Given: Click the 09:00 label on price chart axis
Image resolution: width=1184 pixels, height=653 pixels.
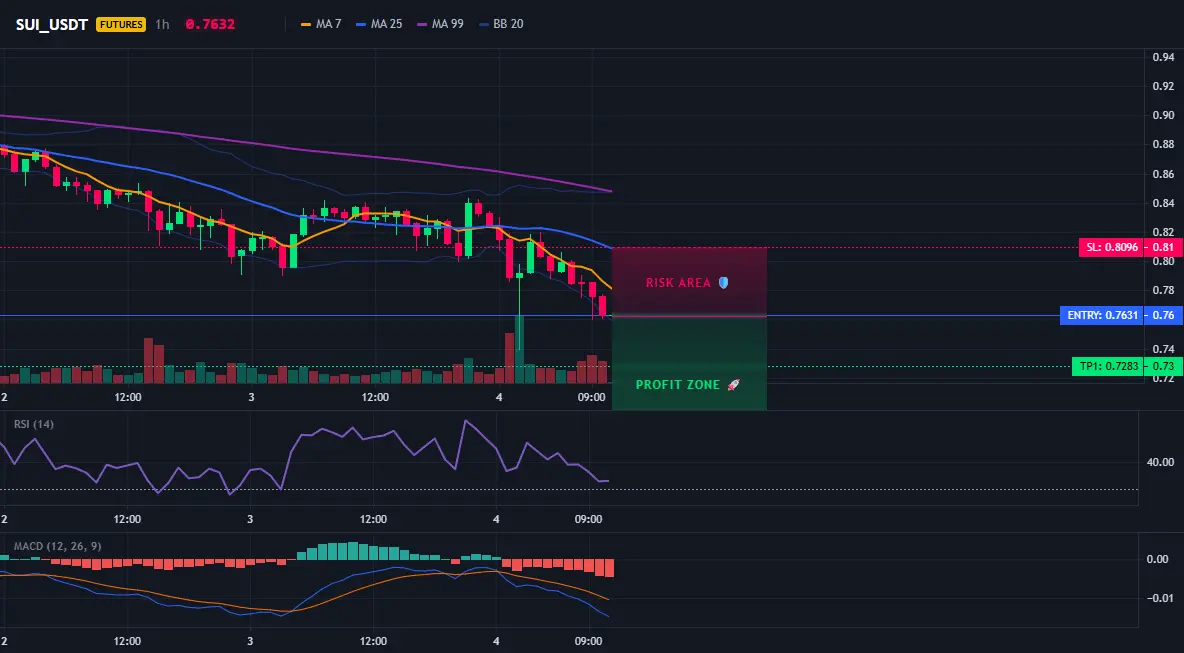Looking at the screenshot, I should tap(590, 397).
